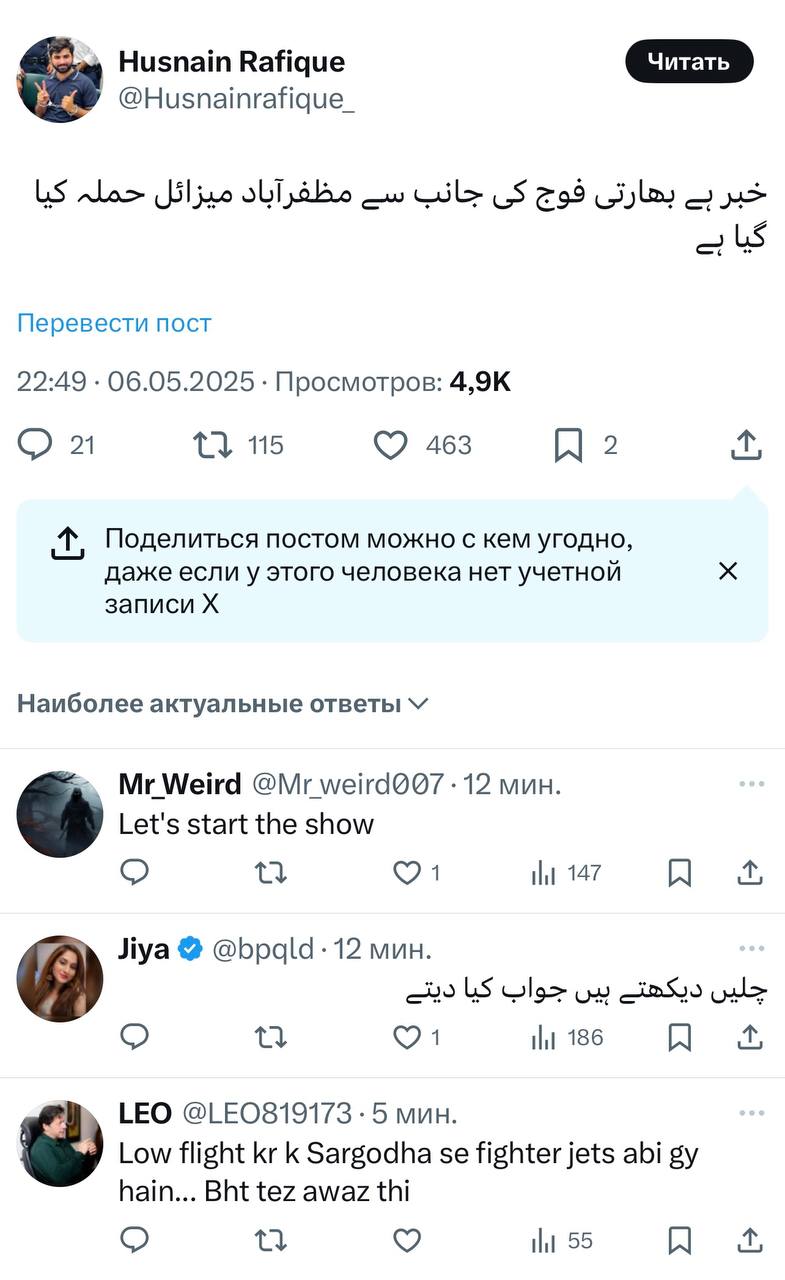Like Mr_Weird's reply "Let's start the show"
Viewport: 785px width, 1280px height.
tap(407, 873)
